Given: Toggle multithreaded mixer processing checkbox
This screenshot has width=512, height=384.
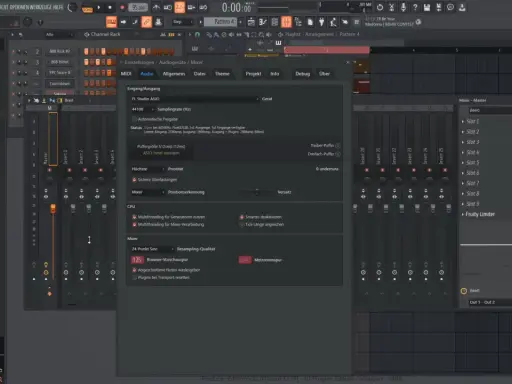Looking at the screenshot, I should [134, 225].
